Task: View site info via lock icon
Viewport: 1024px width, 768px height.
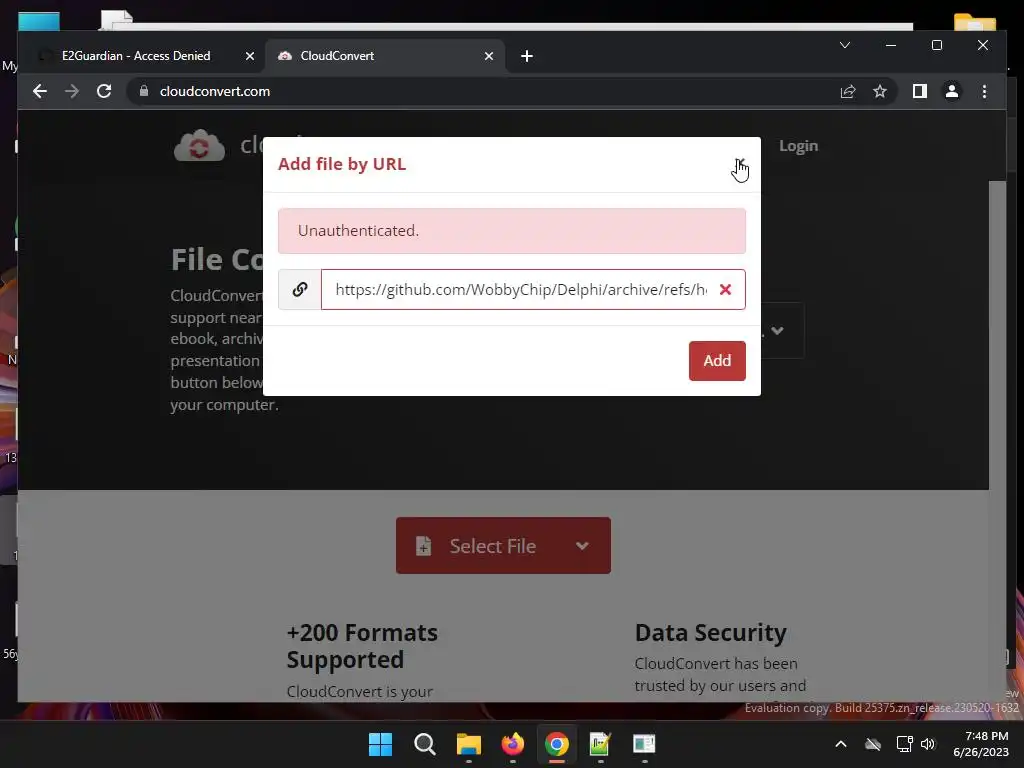Action: pos(144,91)
